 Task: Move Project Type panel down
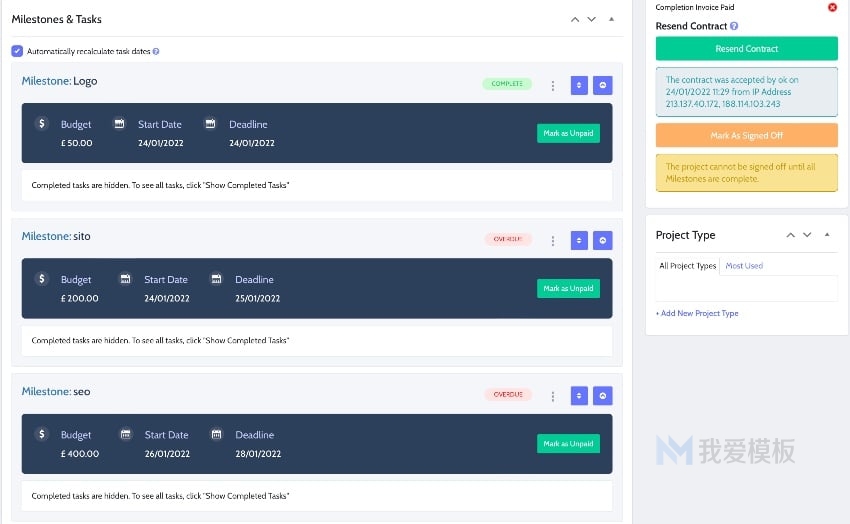(x=807, y=235)
